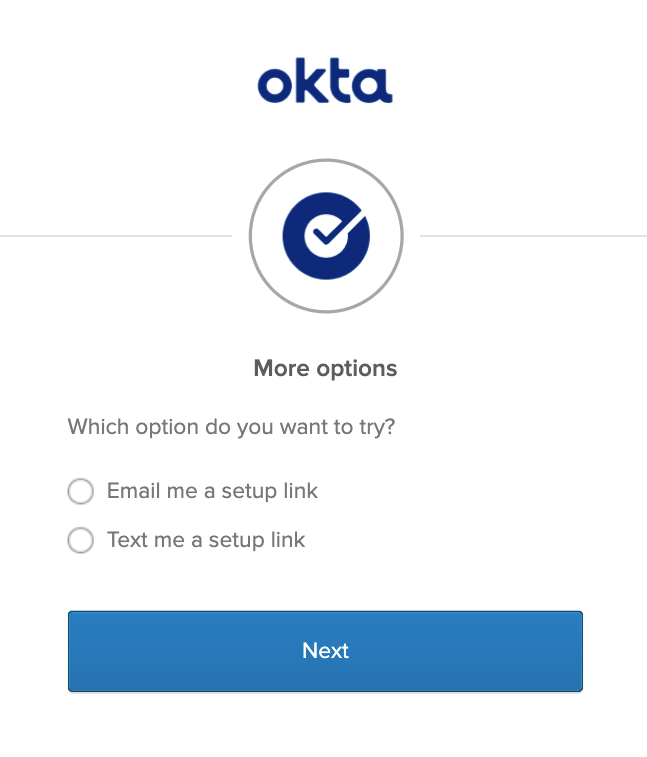Viewport: 647px width, 757px height.
Task: Select the "Email me a setup link" radio button
Action: click(x=80, y=492)
